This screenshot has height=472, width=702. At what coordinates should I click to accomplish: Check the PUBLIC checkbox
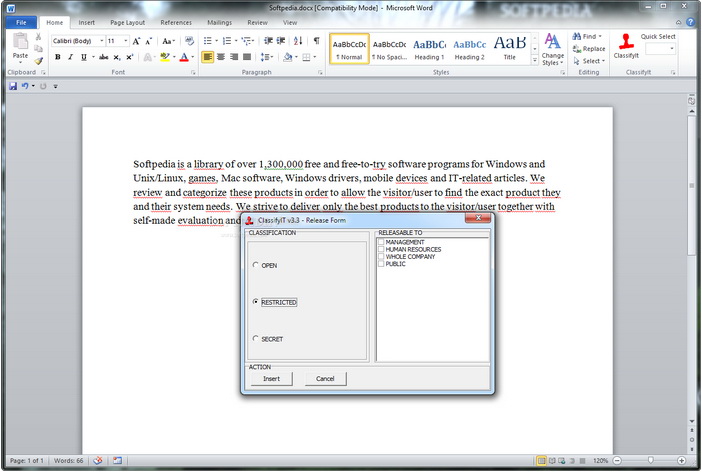pos(381,264)
